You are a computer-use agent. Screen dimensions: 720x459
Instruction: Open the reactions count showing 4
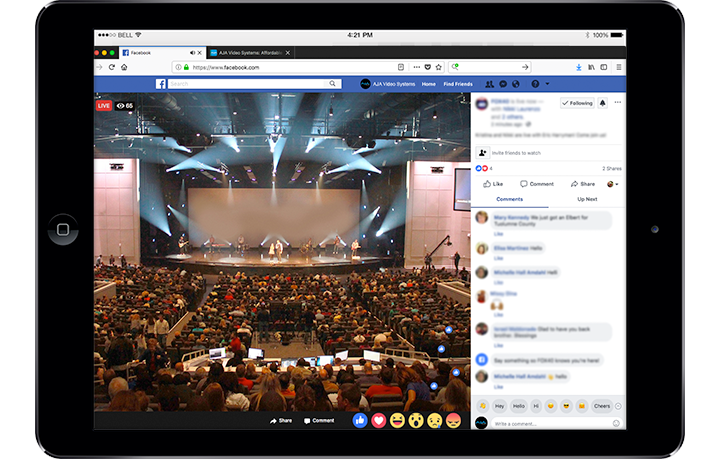click(484, 168)
